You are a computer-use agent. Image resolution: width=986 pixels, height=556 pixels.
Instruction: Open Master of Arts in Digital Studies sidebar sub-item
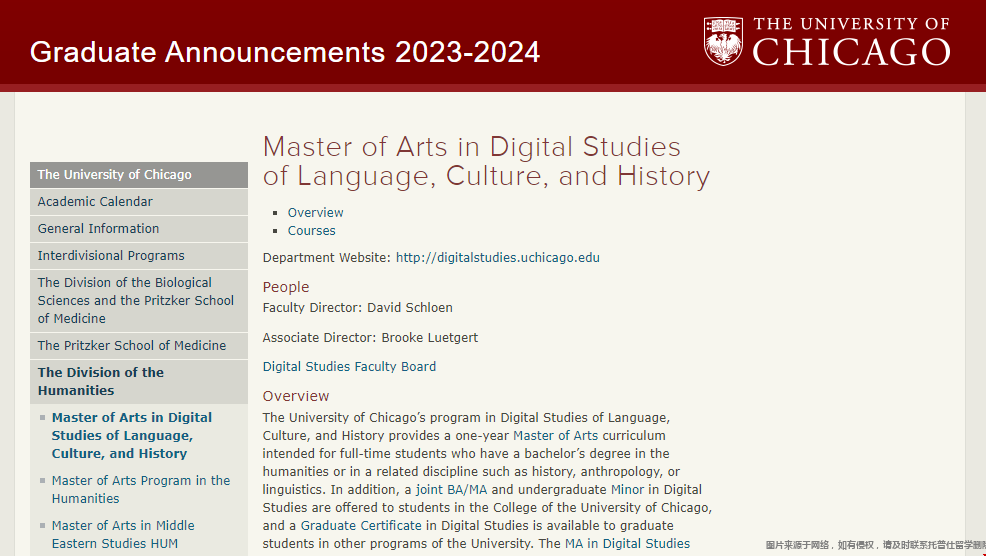coord(131,436)
